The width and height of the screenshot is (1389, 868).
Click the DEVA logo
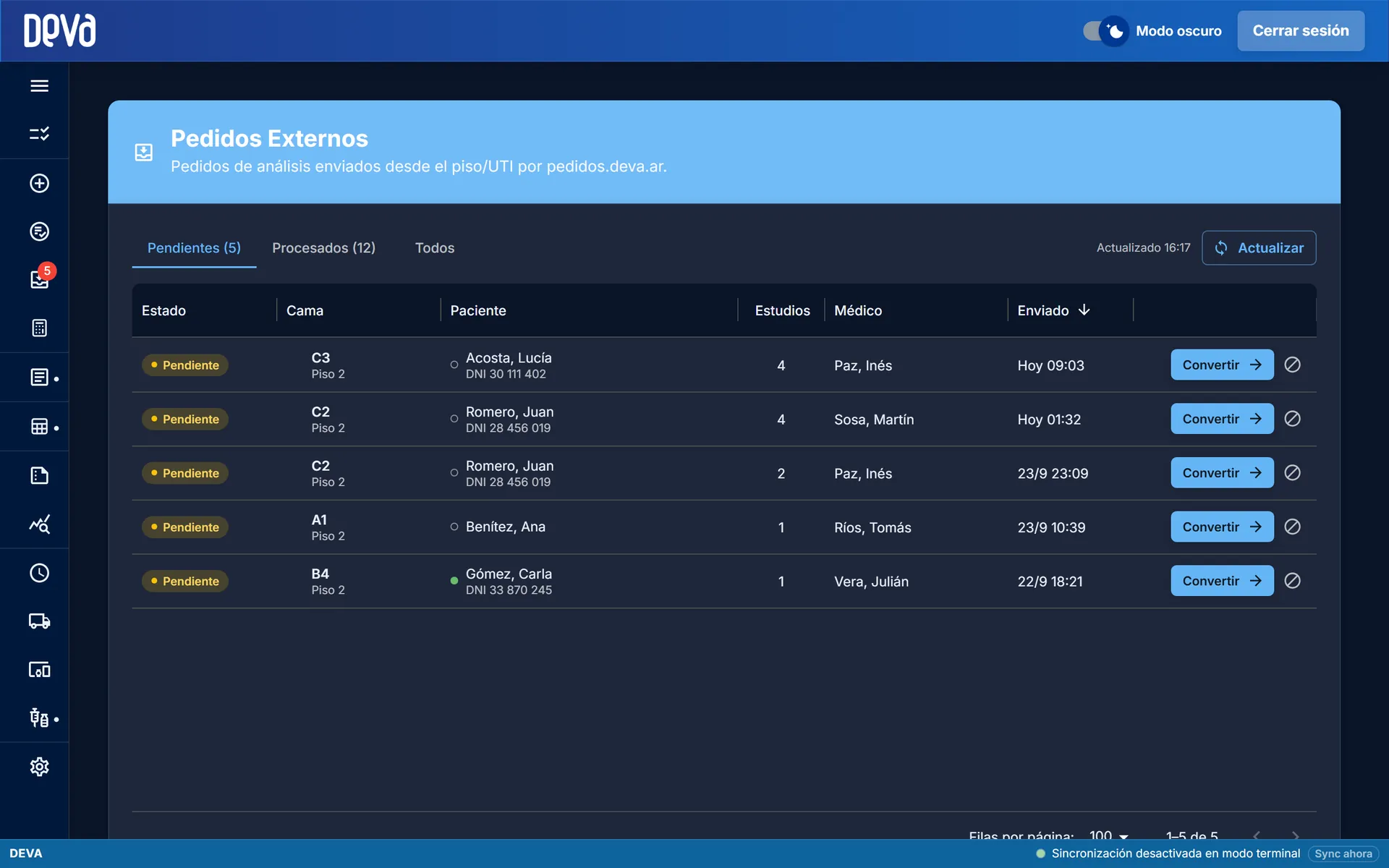[59, 30]
